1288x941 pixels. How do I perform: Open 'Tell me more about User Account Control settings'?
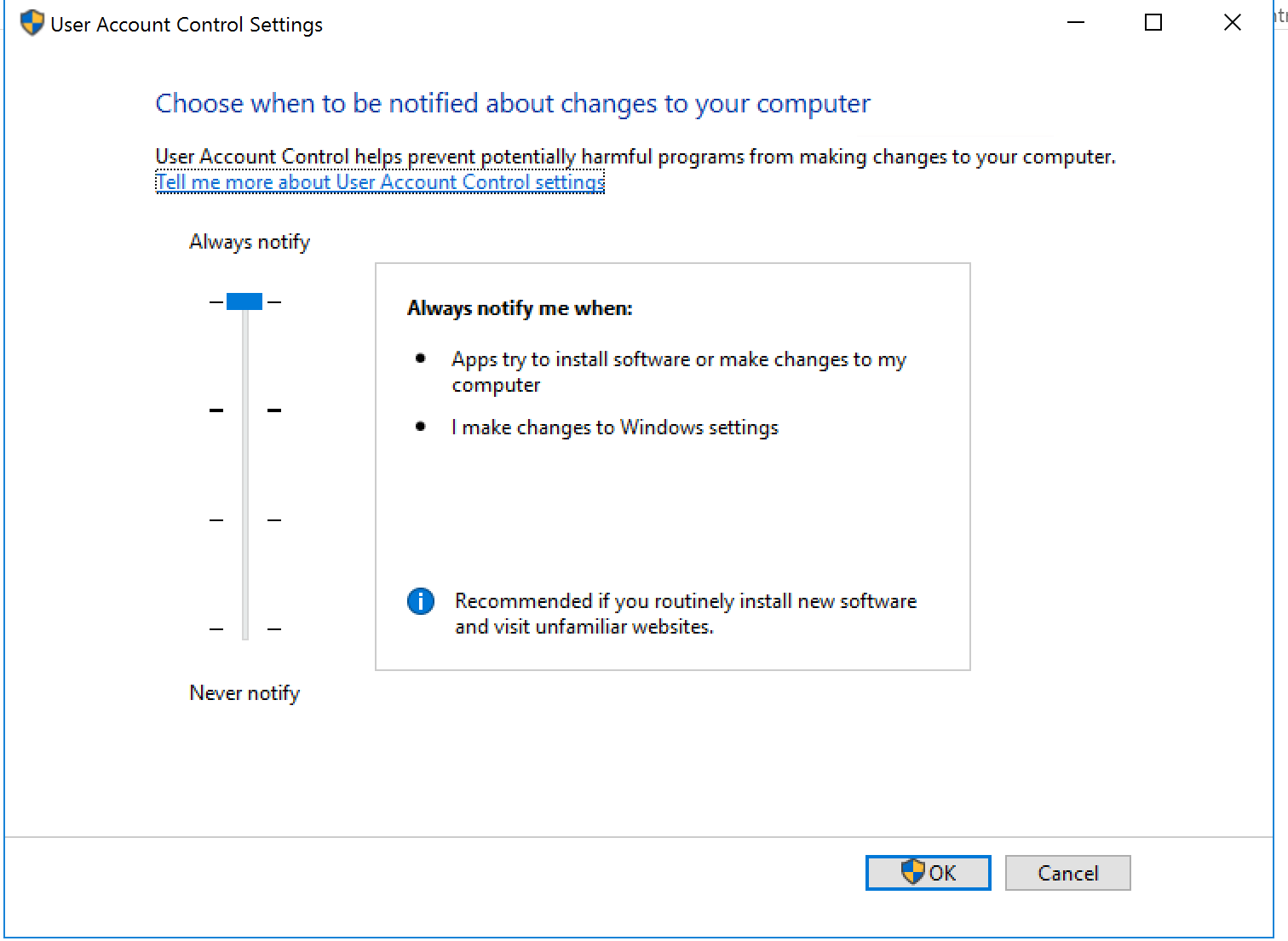tap(379, 181)
